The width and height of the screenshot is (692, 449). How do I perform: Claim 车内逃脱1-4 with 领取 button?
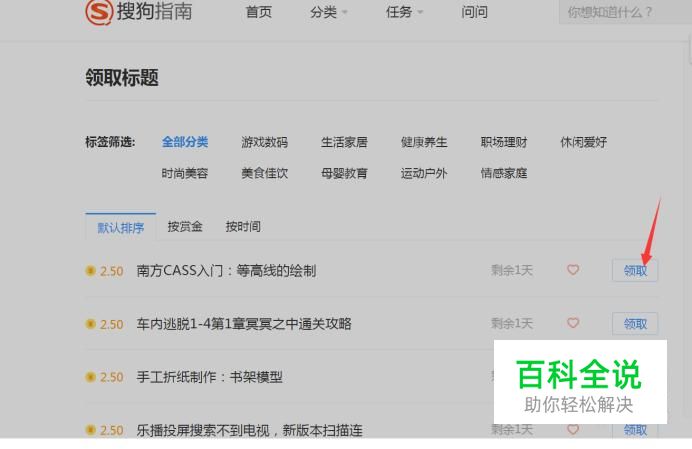click(x=635, y=324)
